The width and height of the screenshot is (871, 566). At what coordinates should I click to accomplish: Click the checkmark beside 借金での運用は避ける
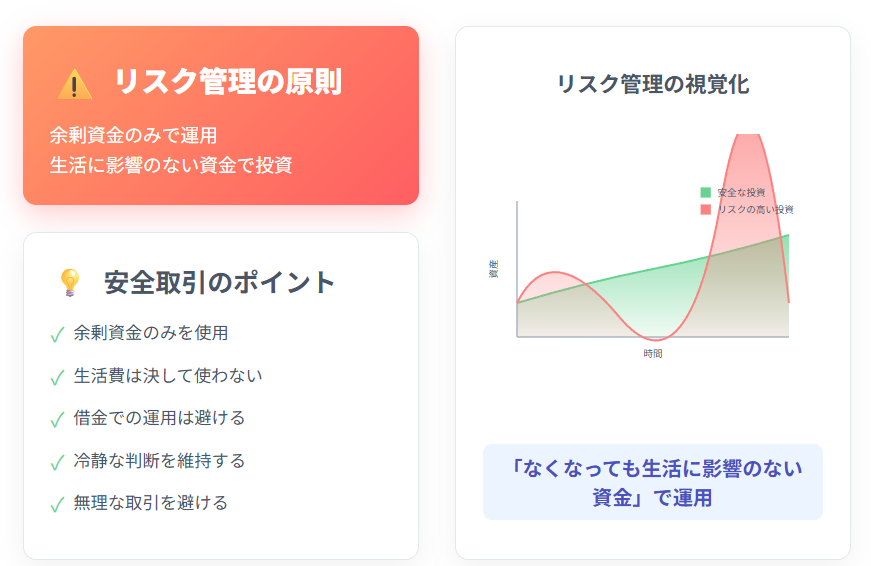pos(57,419)
